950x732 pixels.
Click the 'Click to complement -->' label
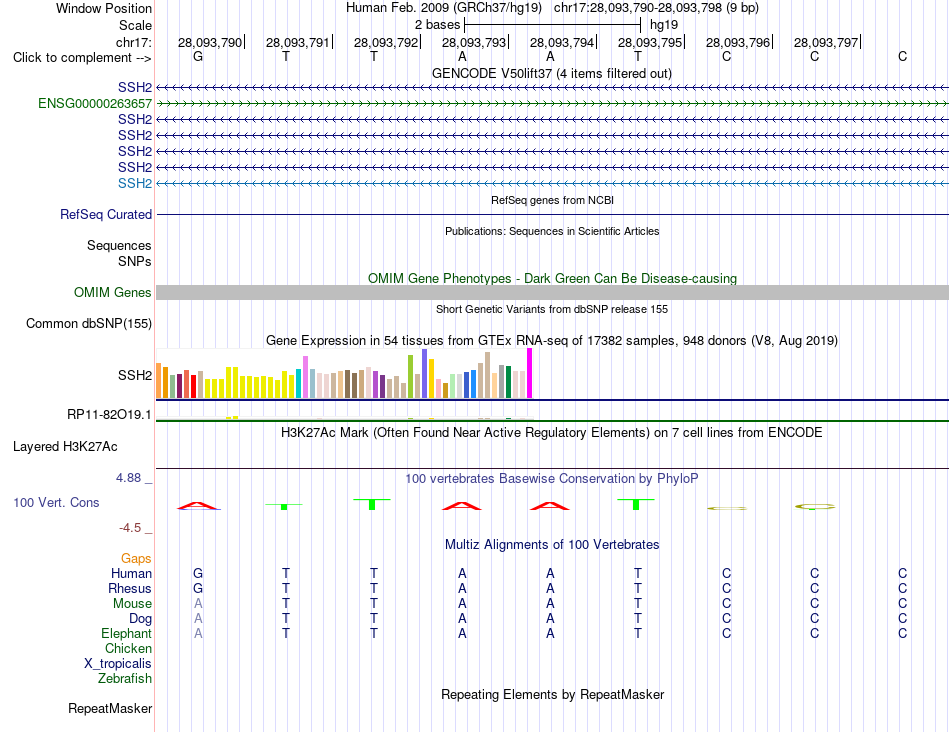[82, 58]
